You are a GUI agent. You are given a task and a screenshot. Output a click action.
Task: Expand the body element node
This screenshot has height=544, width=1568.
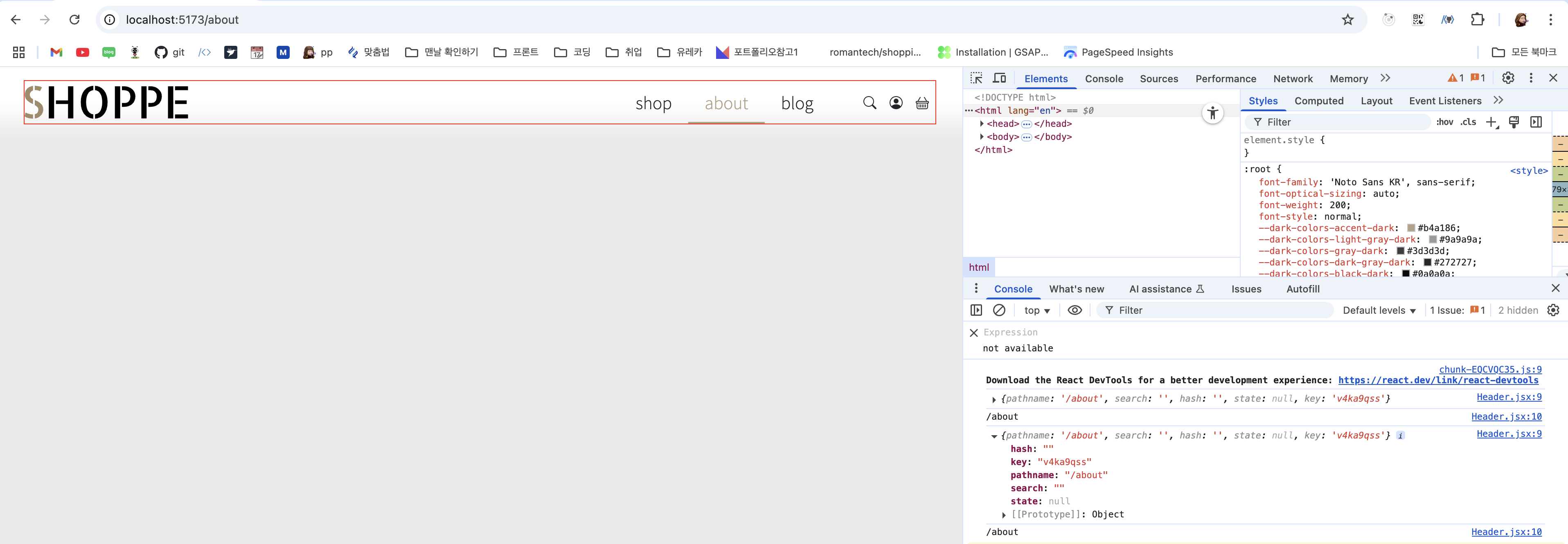[981, 137]
